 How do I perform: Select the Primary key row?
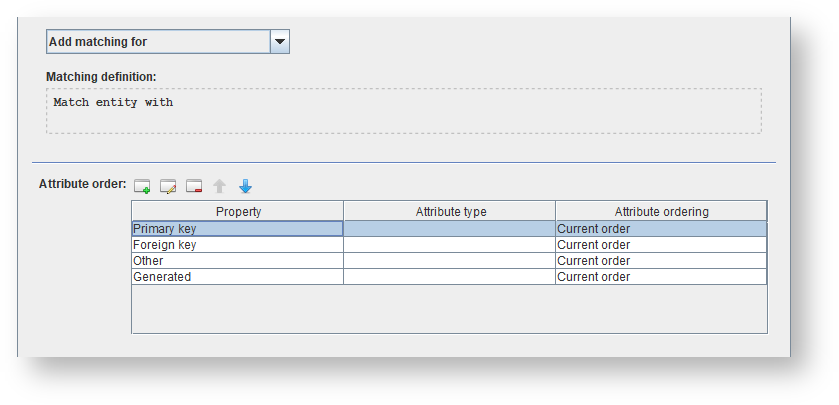coord(237,229)
